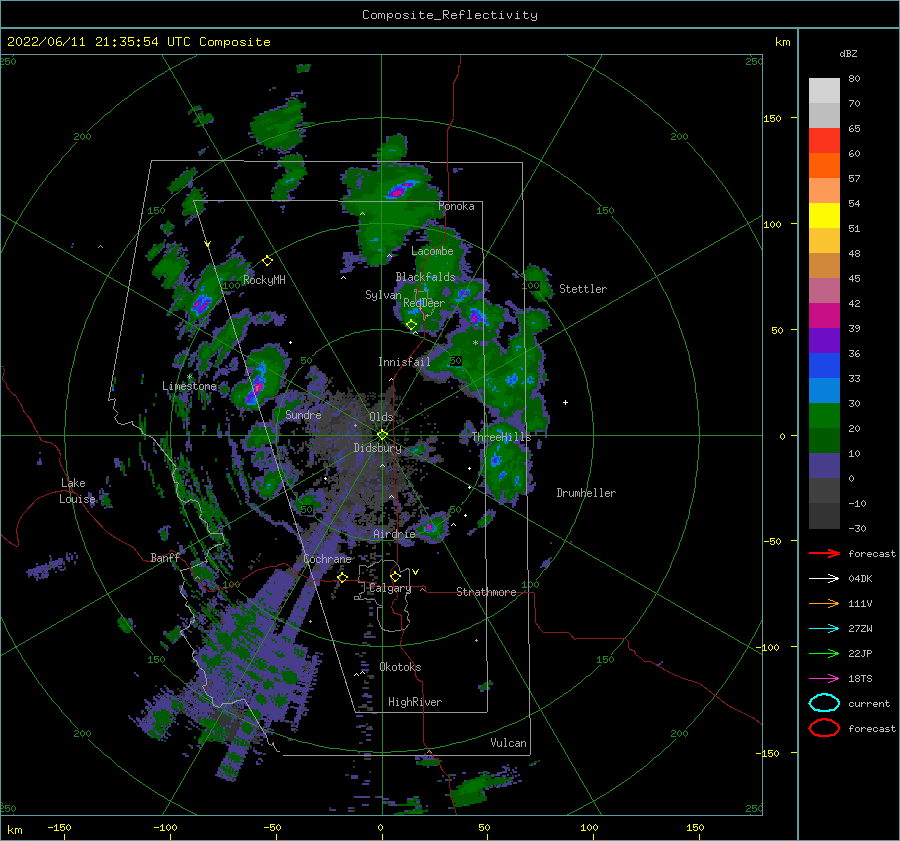Click the Didsbury town label
The height and width of the screenshot is (841, 900).
tap(377, 448)
